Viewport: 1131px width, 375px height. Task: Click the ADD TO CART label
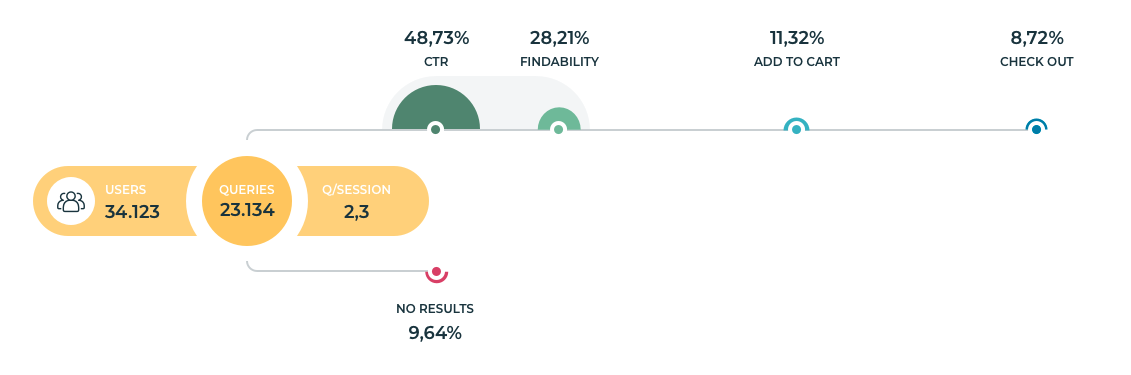[x=796, y=62]
